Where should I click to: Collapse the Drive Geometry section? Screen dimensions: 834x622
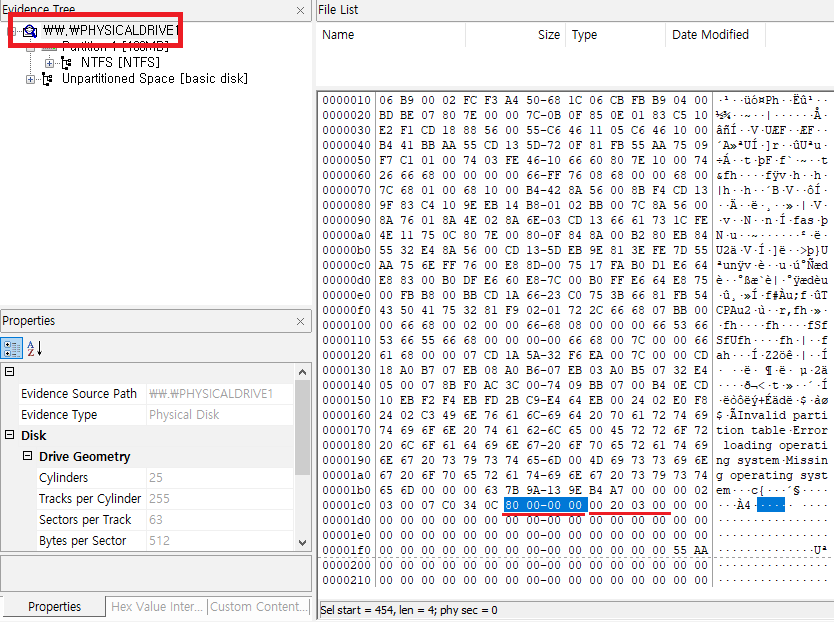[x=28, y=457]
